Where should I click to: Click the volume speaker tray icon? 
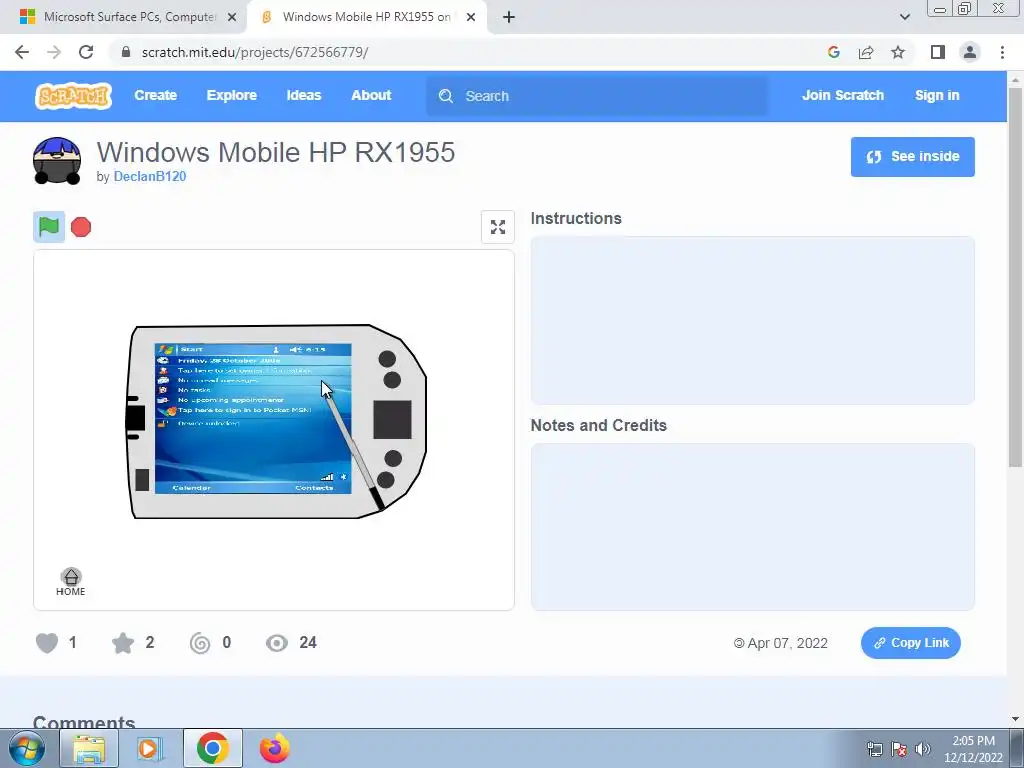coord(923,749)
